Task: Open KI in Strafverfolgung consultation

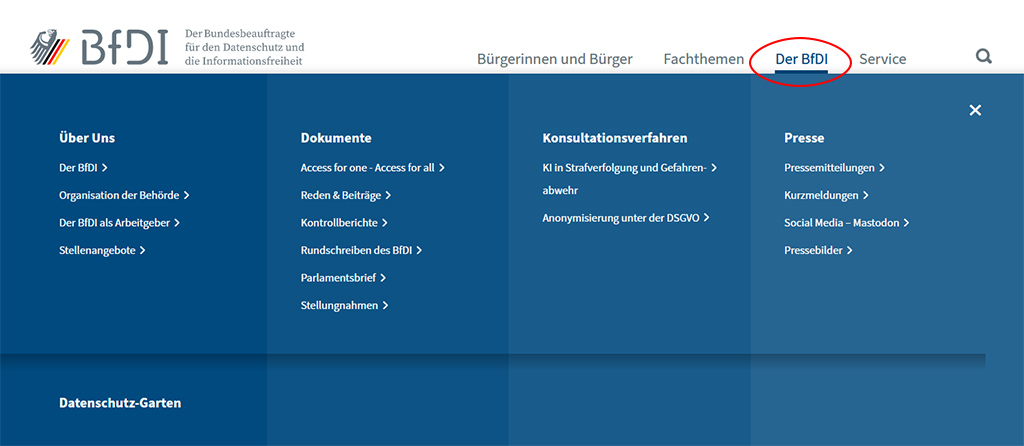Action: pos(629,168)
